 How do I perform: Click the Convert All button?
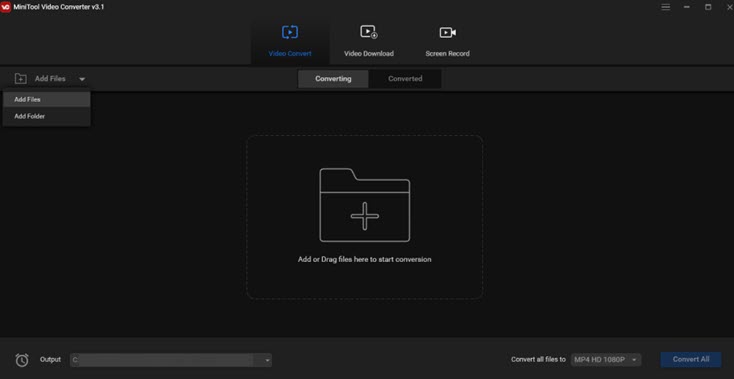click(691, 359)
